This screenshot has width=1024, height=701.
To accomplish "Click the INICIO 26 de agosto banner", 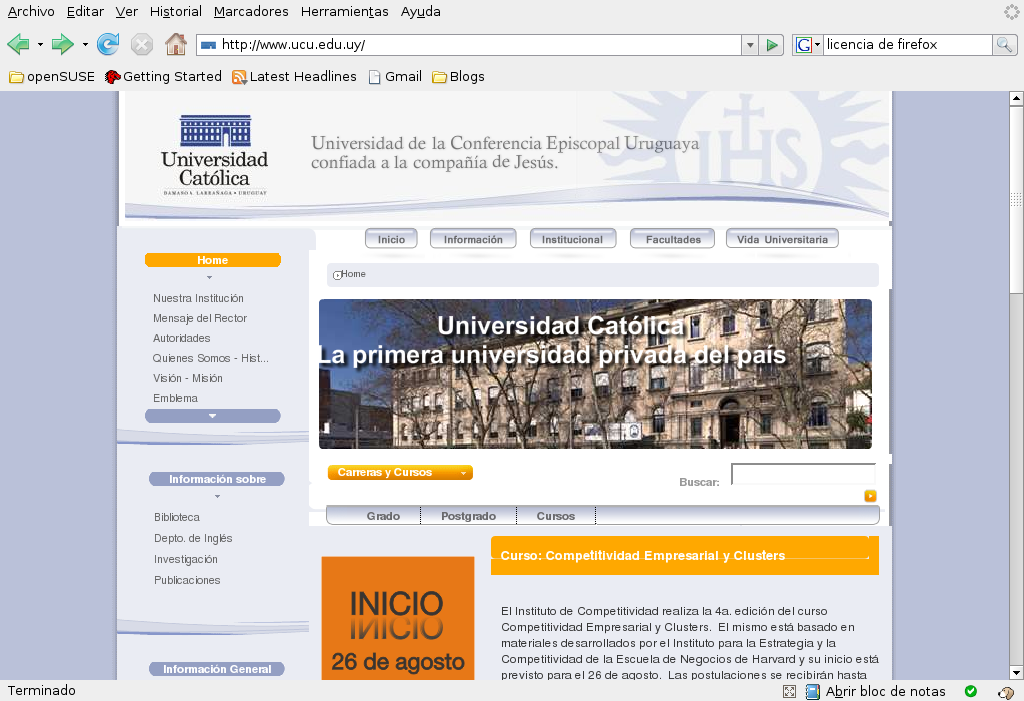I will tap(398, 618).
